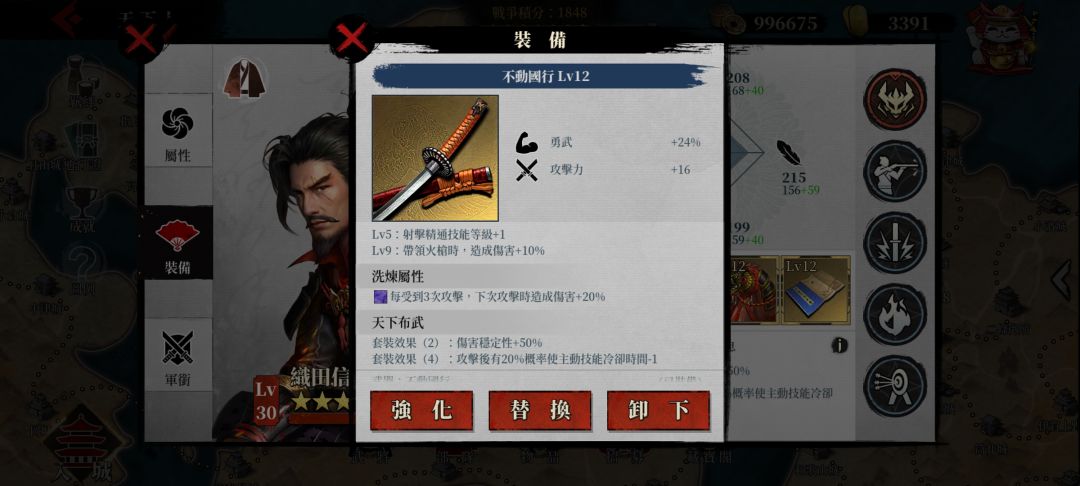Tap the lucky cat icon
1080x486 pixels.
coord(998,38)
